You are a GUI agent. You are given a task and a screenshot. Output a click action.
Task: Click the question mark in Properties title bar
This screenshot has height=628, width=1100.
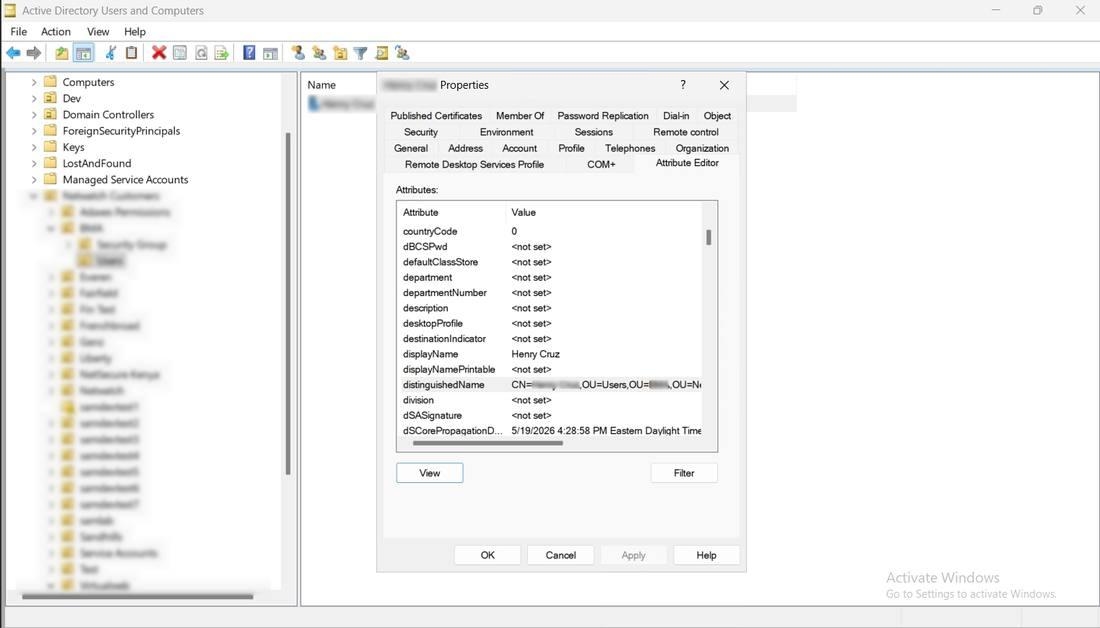683,85
